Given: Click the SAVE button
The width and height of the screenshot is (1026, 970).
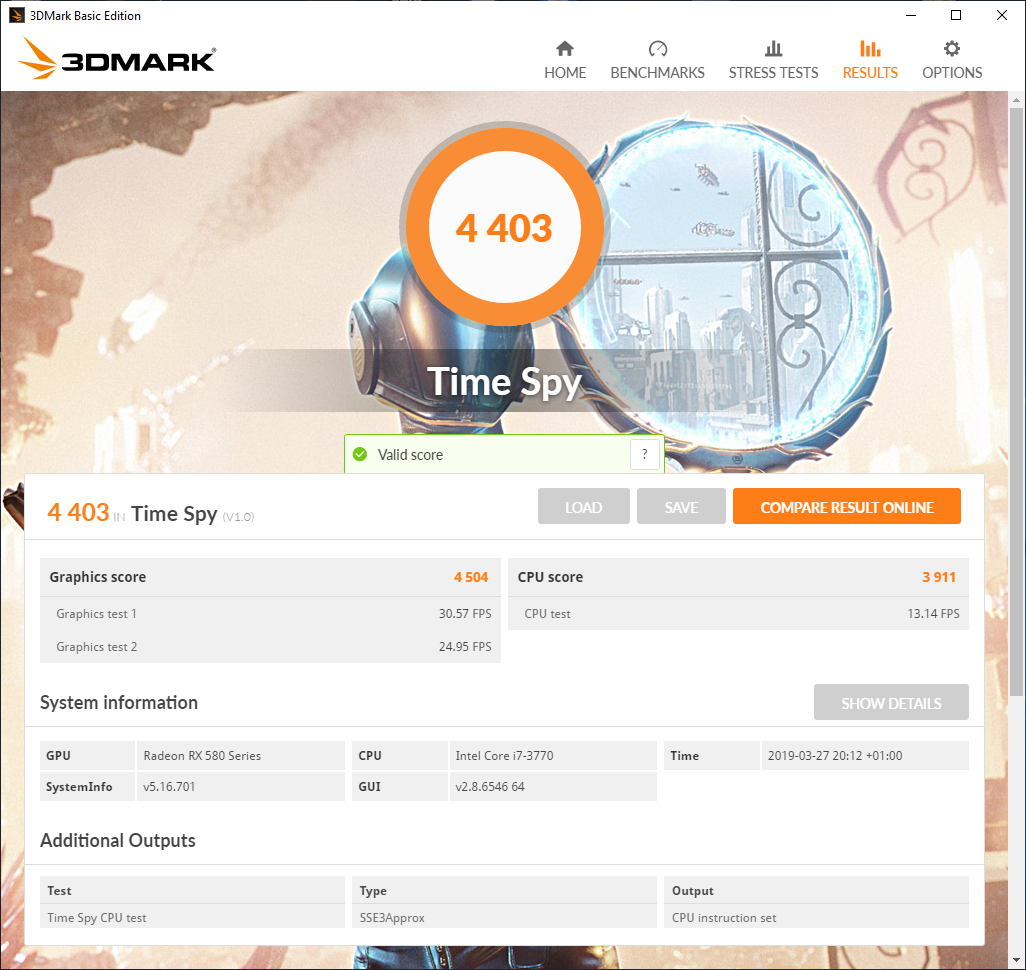Looking at the screenshot, I should click(x=681, y=507).
